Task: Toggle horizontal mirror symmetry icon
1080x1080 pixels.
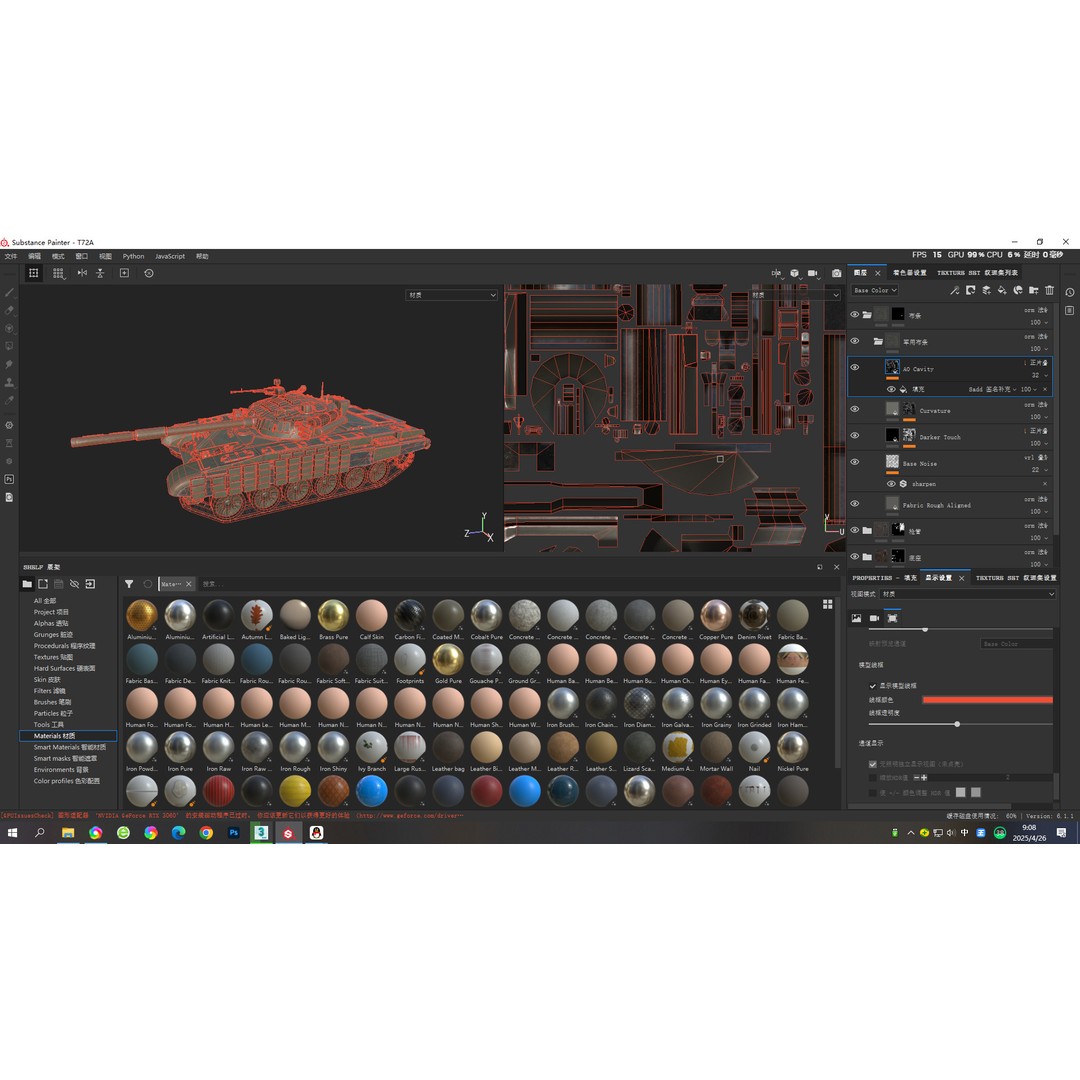Action: pos(82,273)
